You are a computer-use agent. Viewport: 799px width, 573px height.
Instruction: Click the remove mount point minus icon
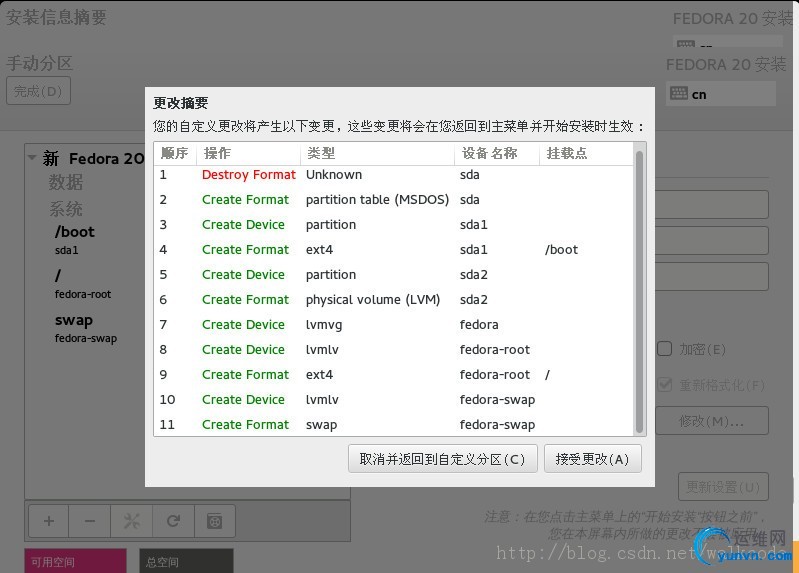pyautogui.click(x=90, y=521)
